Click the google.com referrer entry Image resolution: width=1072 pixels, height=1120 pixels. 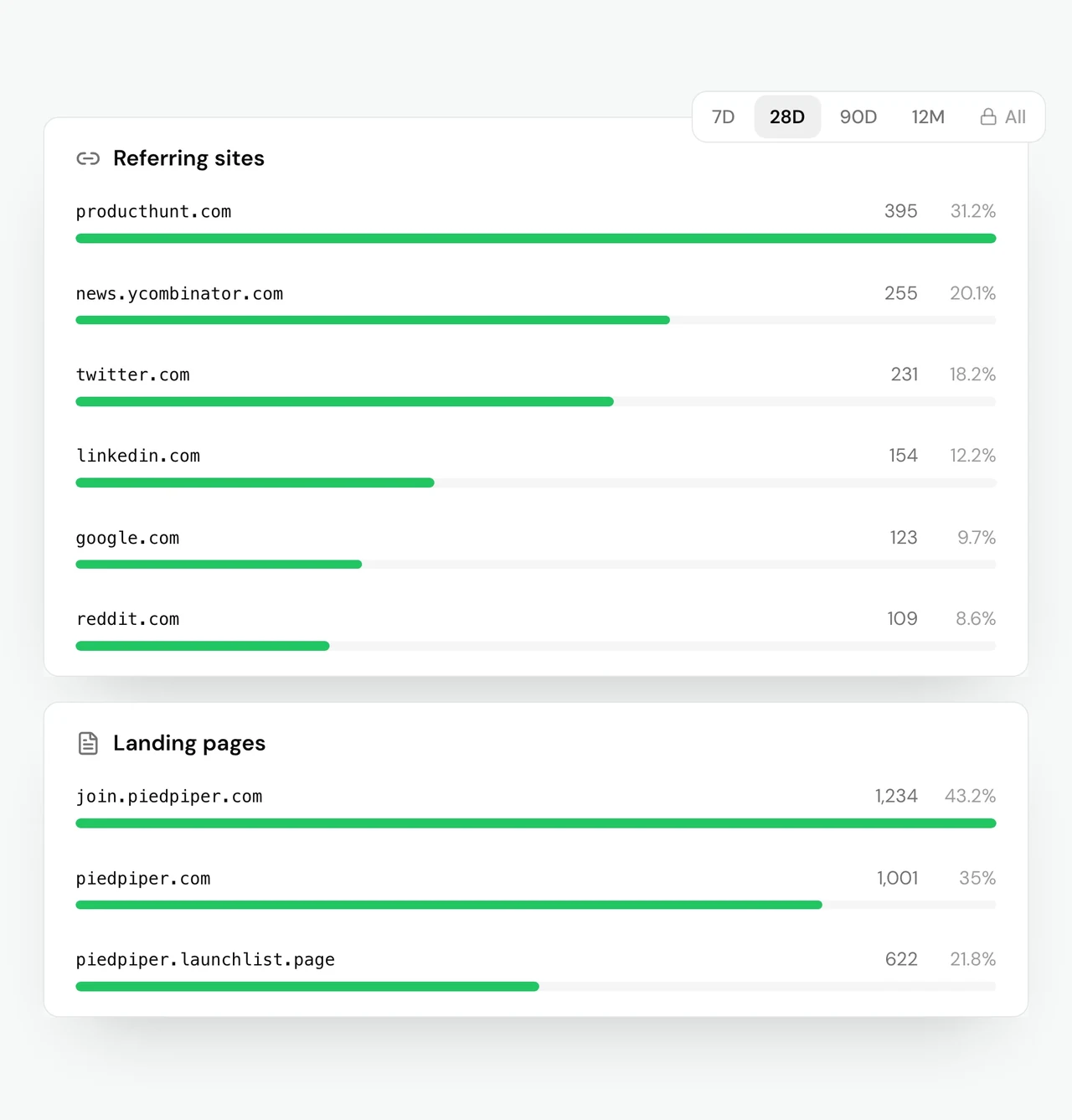coord(536,548)
